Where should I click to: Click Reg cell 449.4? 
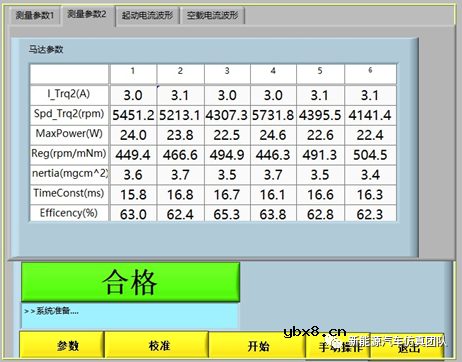pyautogui.click(x=133, y=155)
